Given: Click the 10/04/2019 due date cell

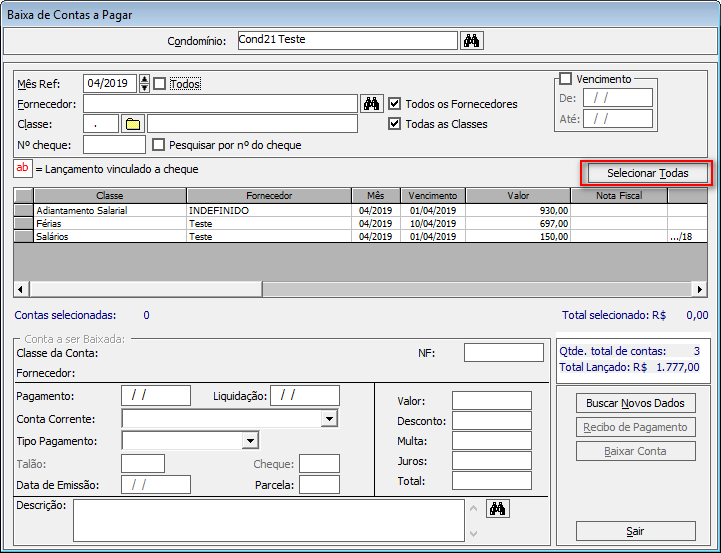Looking at the screenshot, I should click(x=433, y=223).
